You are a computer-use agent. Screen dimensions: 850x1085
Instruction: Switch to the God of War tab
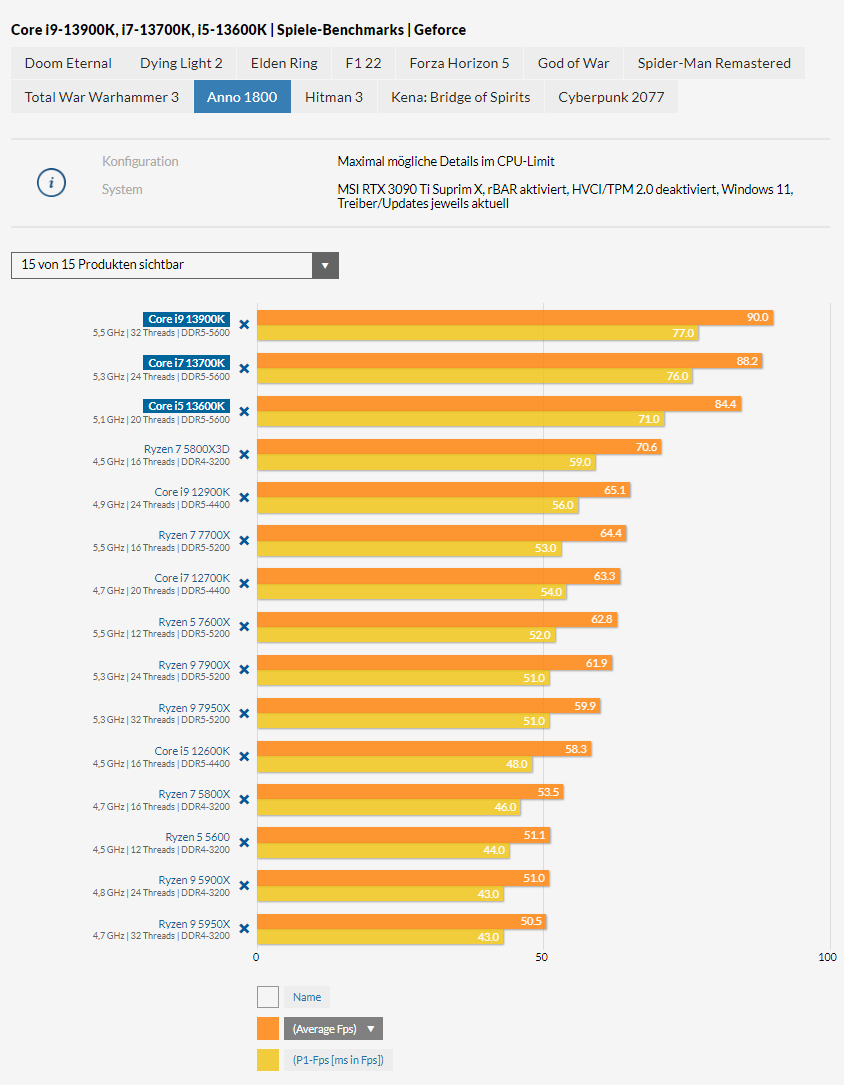(573, 63)
